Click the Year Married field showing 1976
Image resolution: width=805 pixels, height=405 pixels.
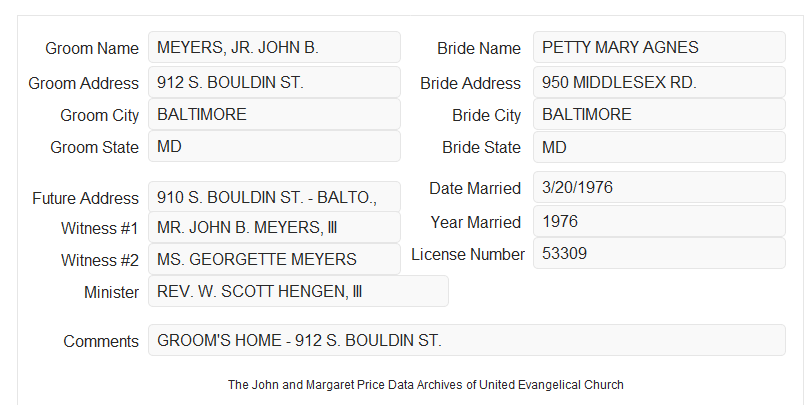tap(659, 221)
